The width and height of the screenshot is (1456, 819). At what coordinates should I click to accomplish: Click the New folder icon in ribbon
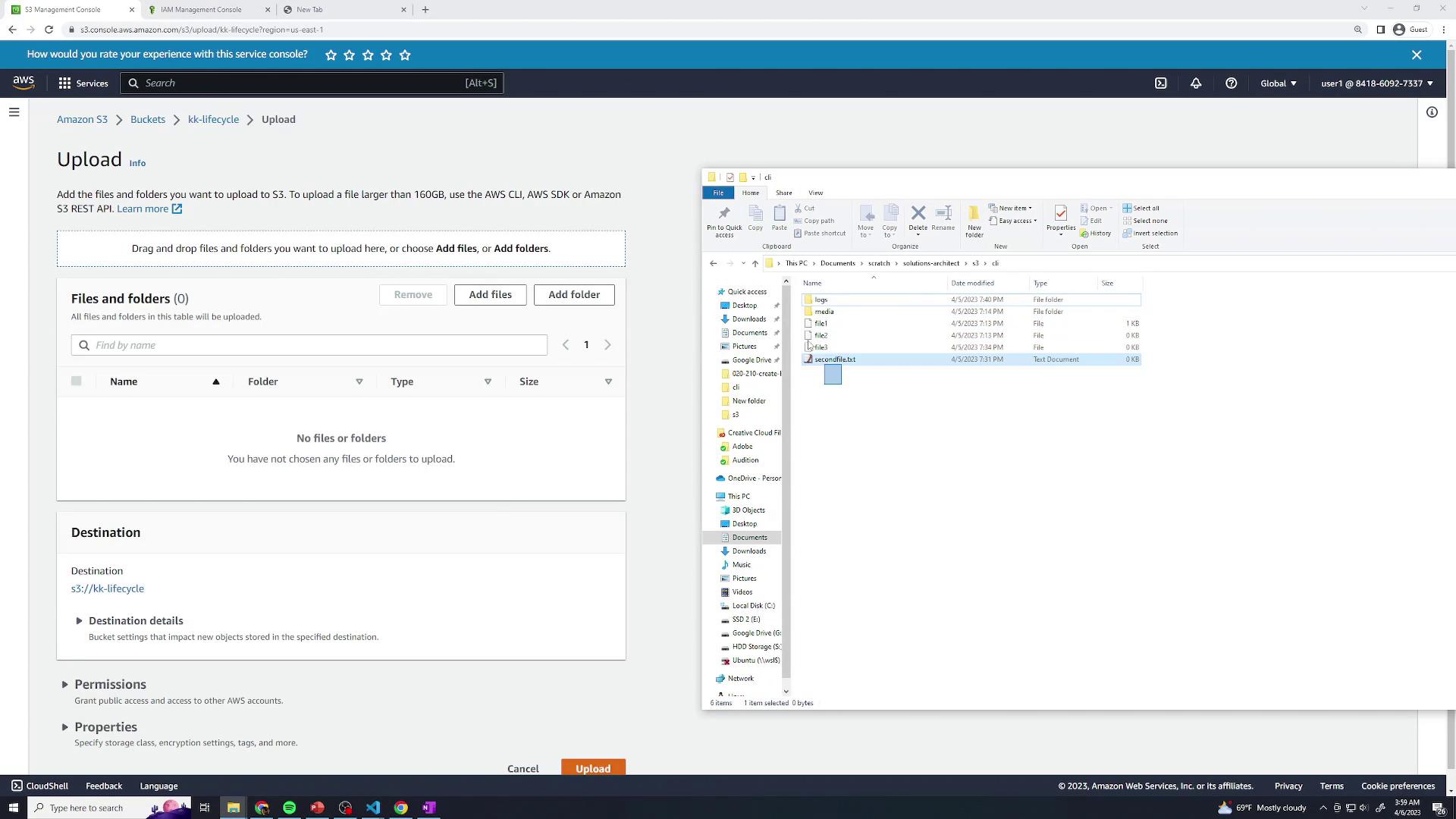[974, 220]
